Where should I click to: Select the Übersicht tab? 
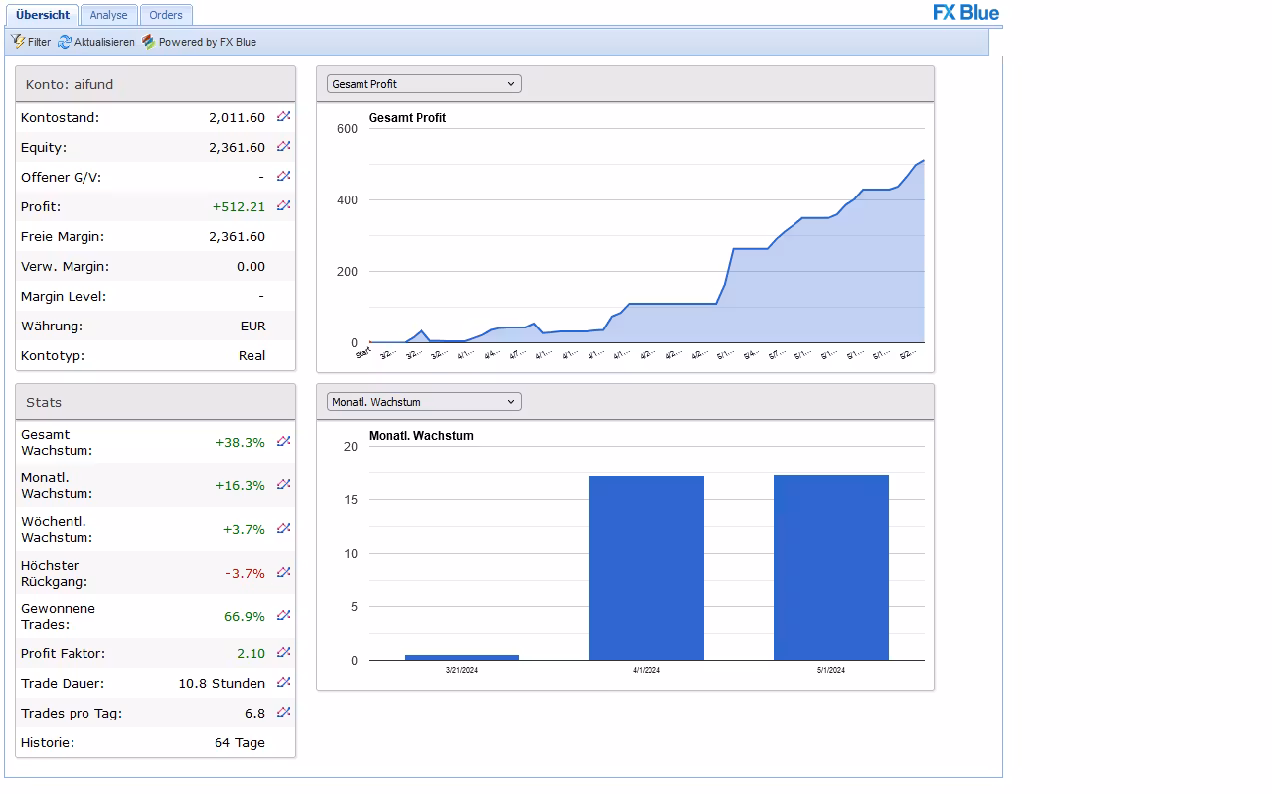click(43, 15)
